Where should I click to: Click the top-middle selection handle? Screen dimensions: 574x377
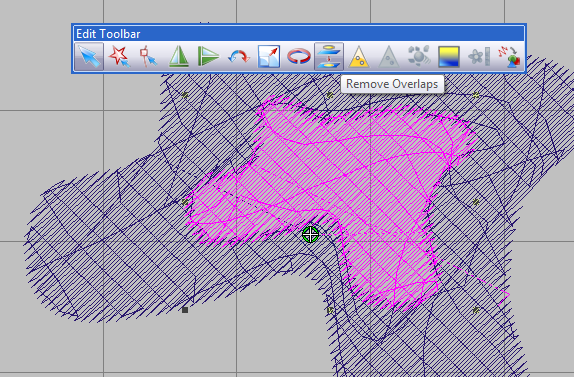pos(330,95)
